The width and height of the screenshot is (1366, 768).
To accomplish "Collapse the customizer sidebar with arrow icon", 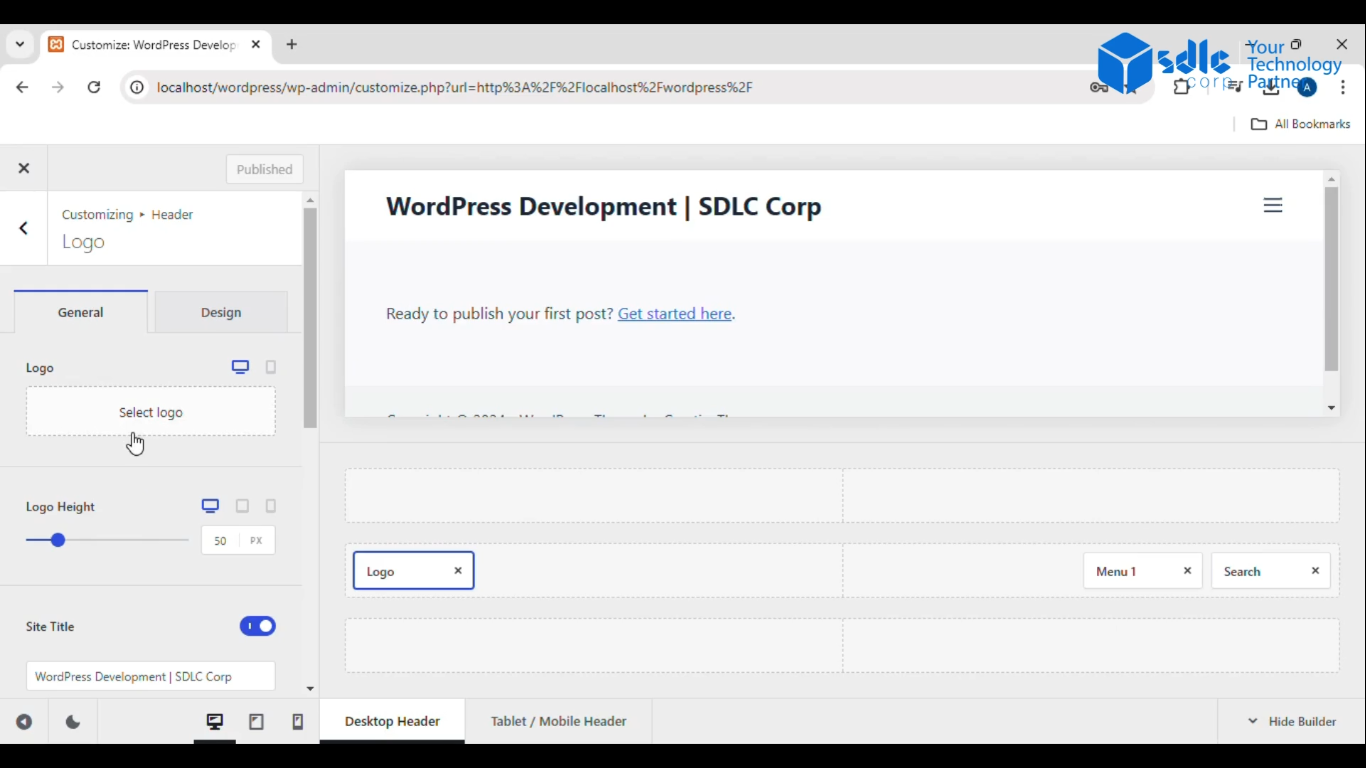I will click(24, 722).
